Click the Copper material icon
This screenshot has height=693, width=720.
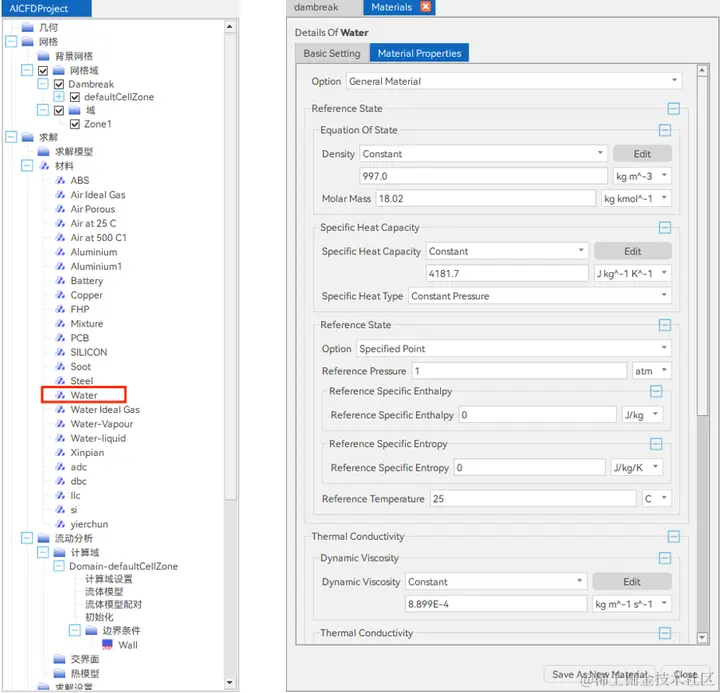60,294
